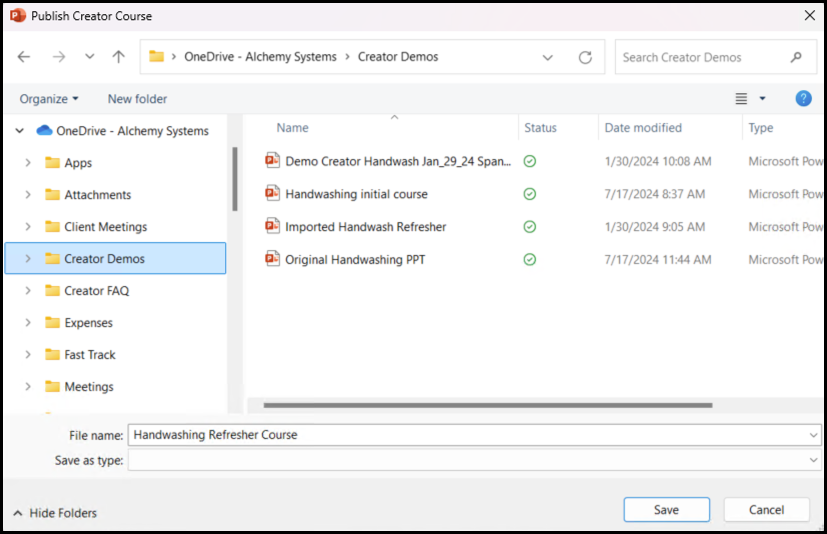The image size is (827, 534).
Task: Expand the Client Meetings folder
Action: [28, 227]
